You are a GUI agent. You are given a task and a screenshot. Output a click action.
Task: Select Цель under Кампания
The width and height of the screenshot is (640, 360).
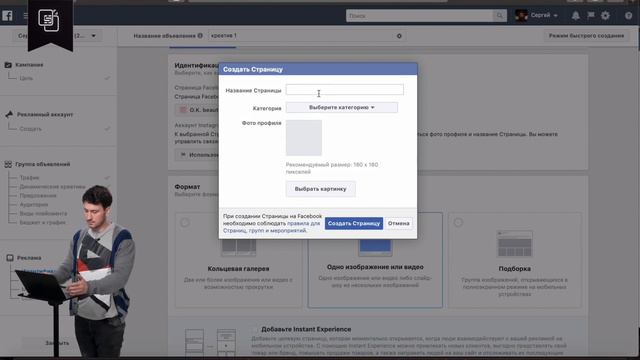26,78
